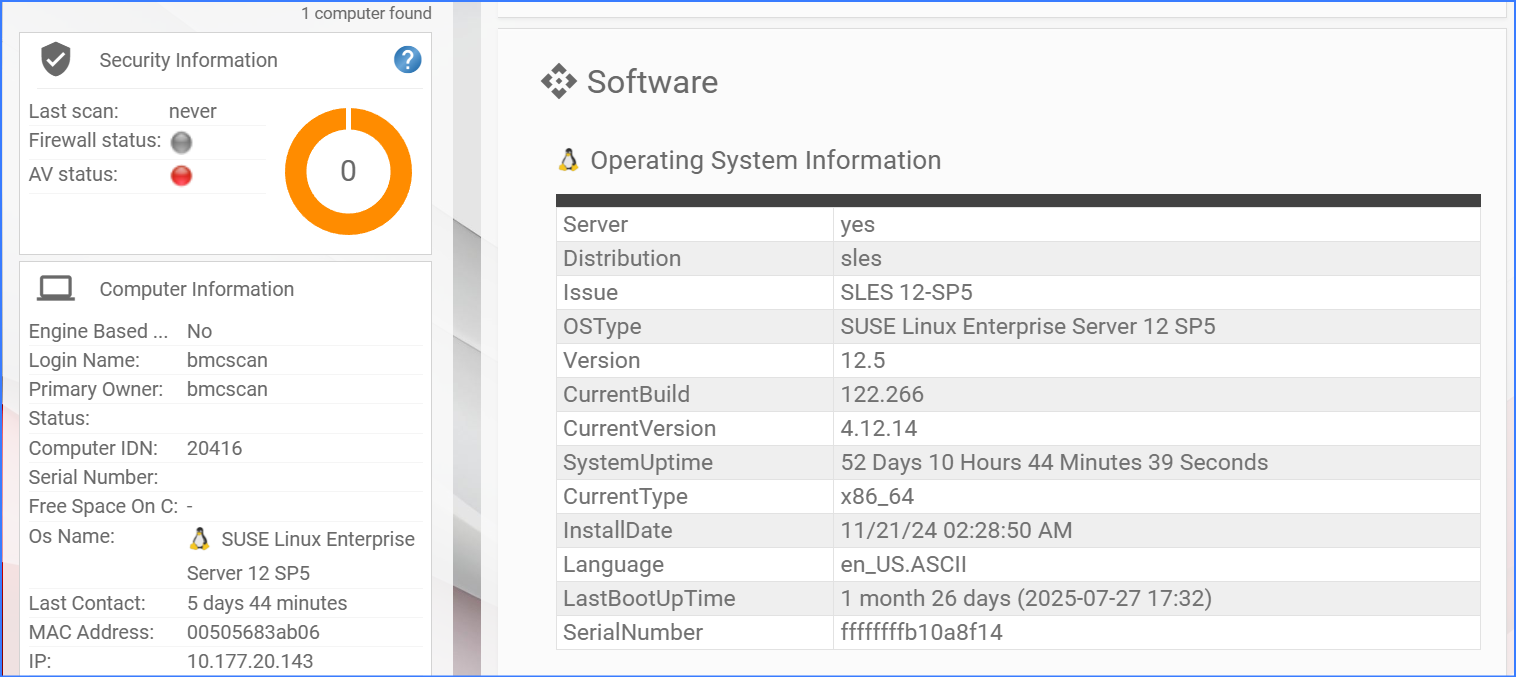Viewport: 1516px width, 677px height.
Task: Click the CurrentBuild value 122.266
Action: point(882,394)
